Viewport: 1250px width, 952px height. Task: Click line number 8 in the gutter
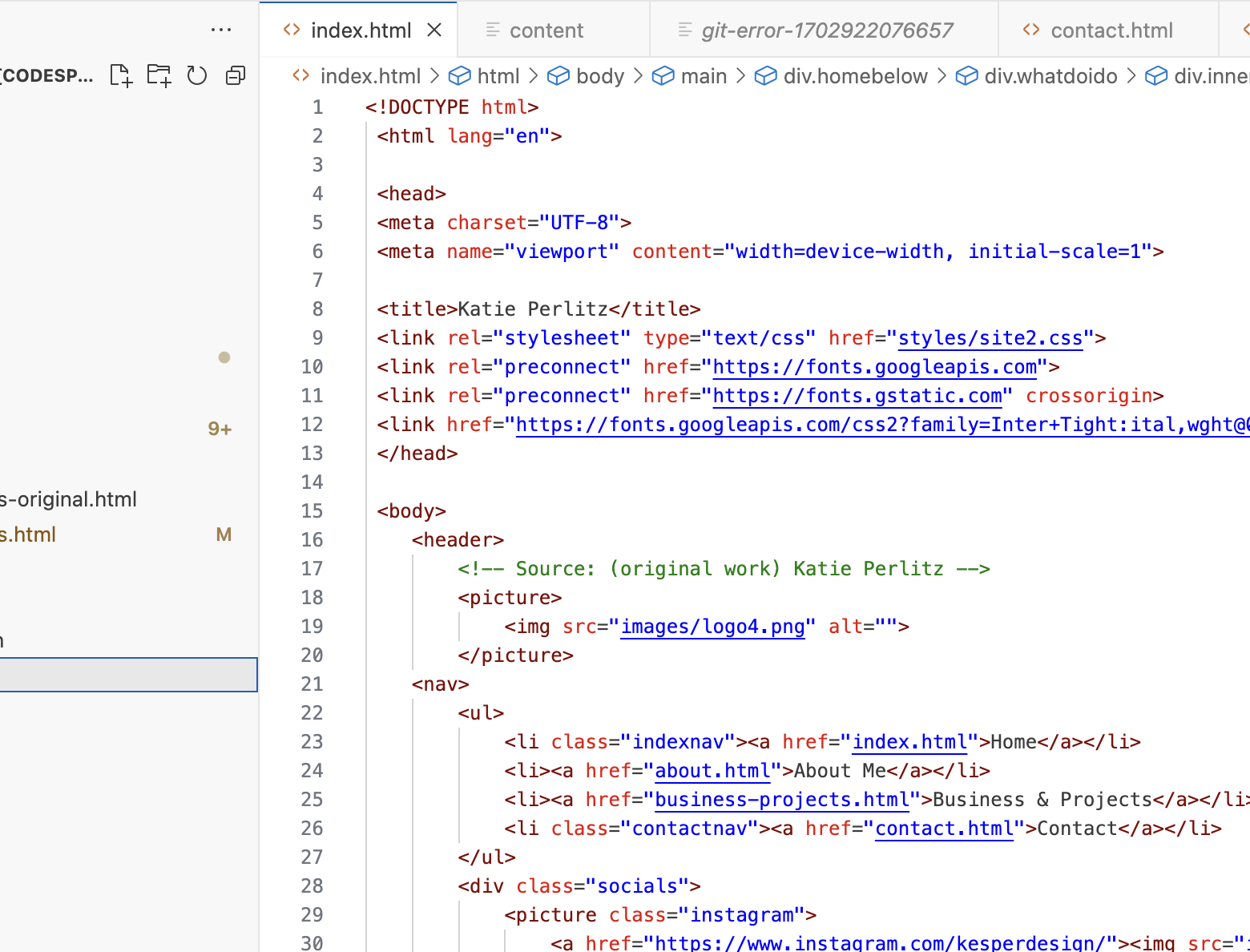pos(317,309)
